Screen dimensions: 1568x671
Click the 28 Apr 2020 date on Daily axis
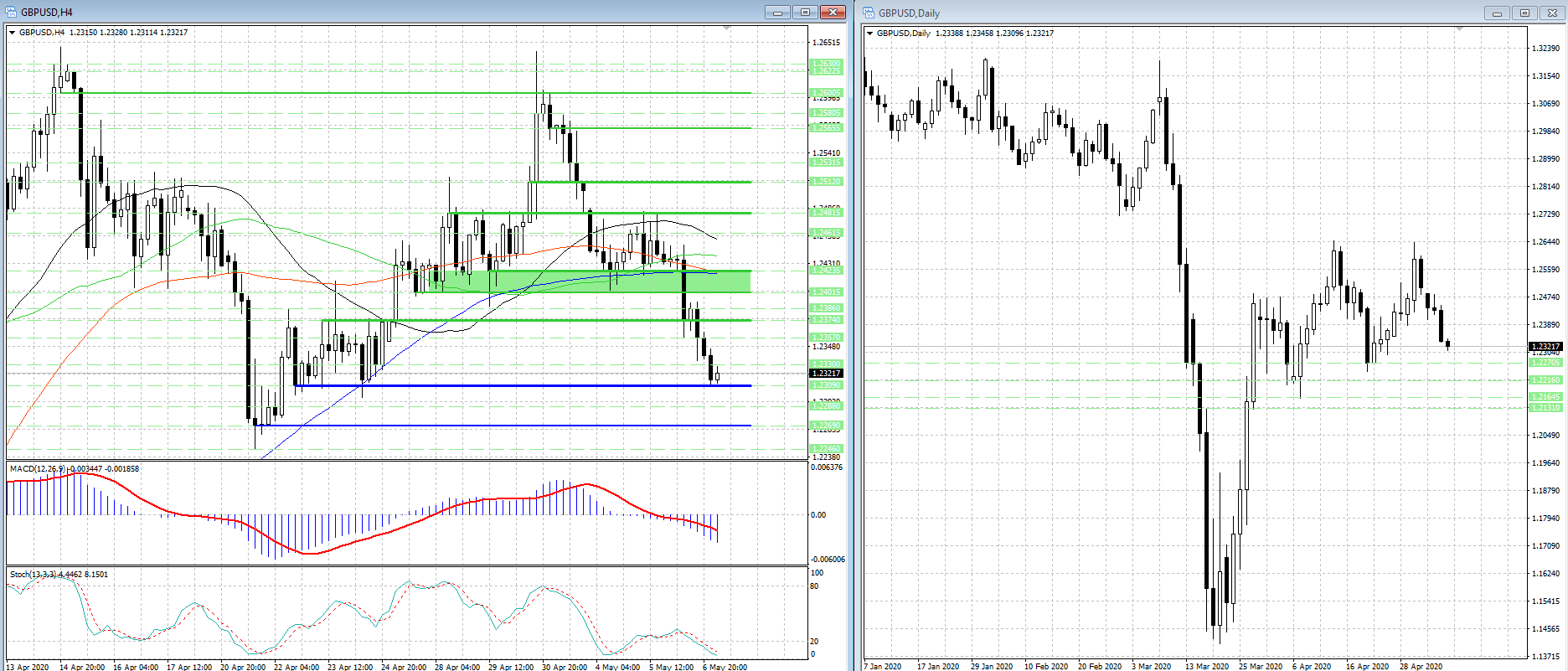click(x=1421, y=666)
